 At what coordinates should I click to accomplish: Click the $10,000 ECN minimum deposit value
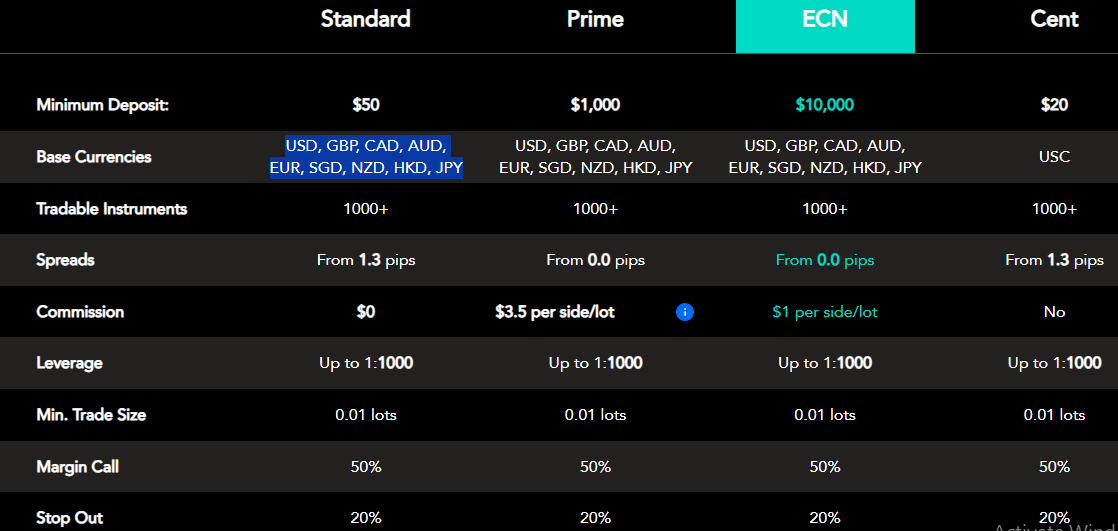pyautogui.click(x=825, y=104)
